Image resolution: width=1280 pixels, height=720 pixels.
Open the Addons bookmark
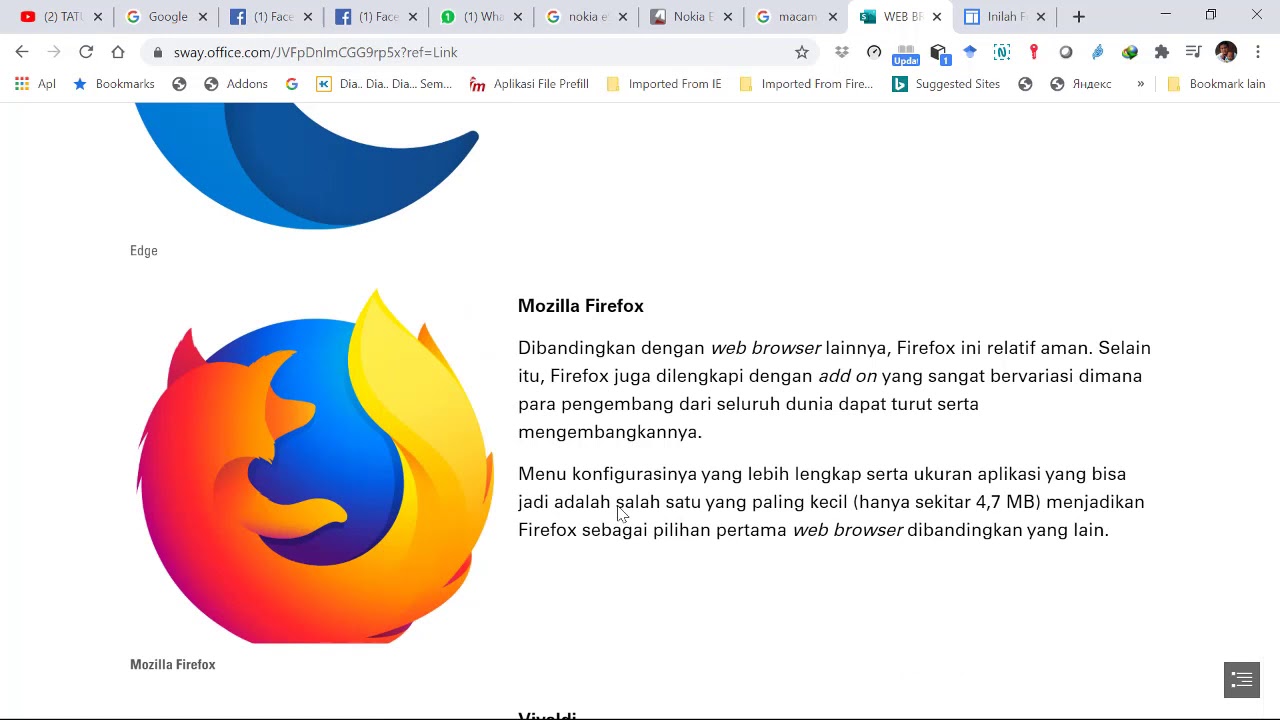click(236, 84)
